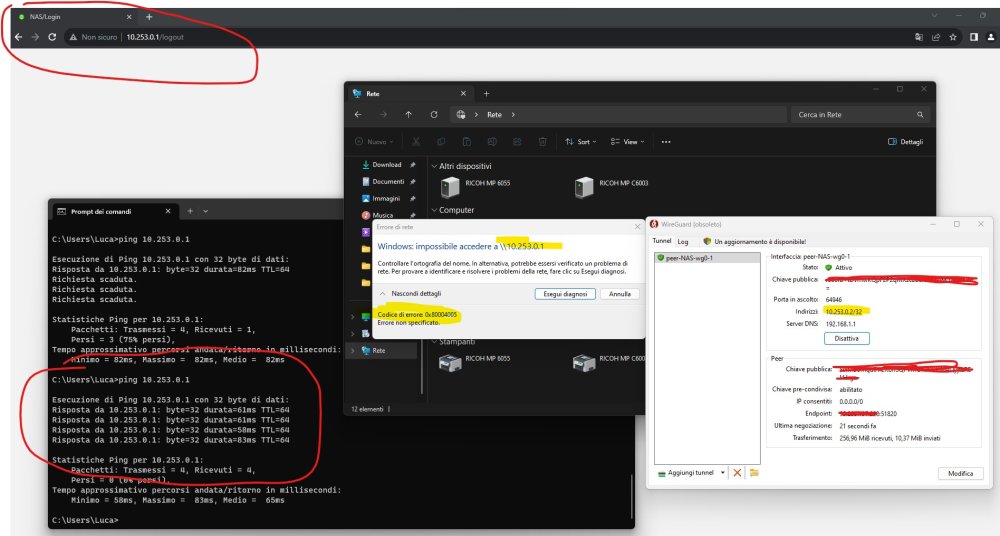
Task: Open the Aggiungi tunnel dropdown arrow
Action: click(723, 473)
